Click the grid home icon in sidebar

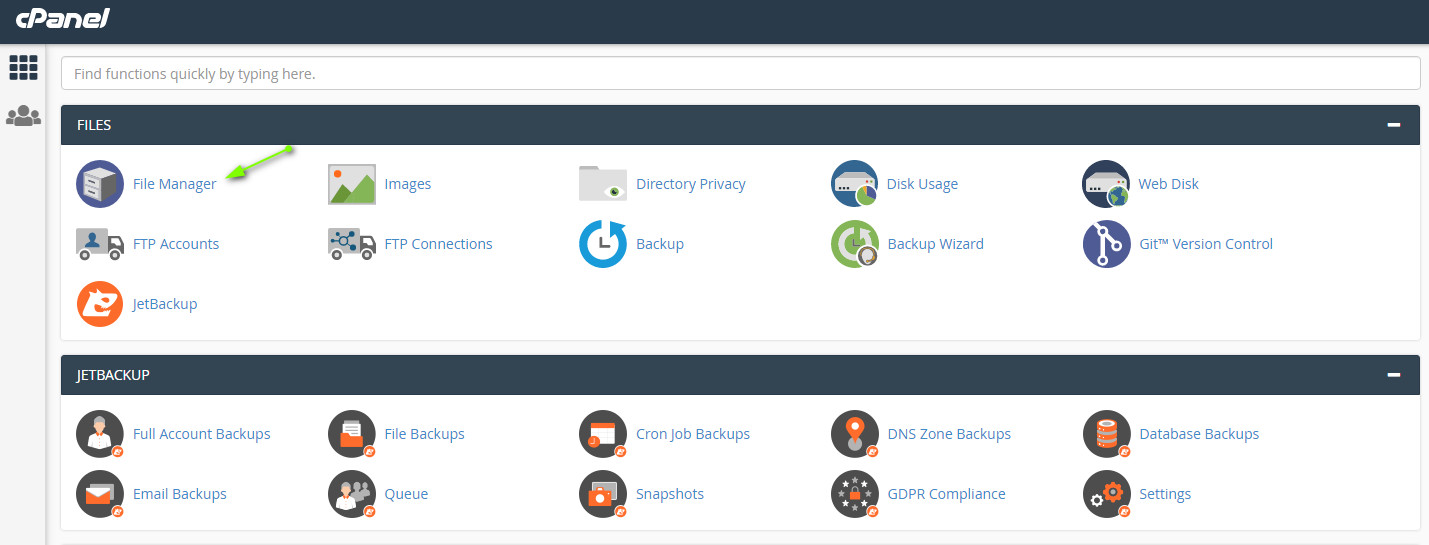point(23,68)
